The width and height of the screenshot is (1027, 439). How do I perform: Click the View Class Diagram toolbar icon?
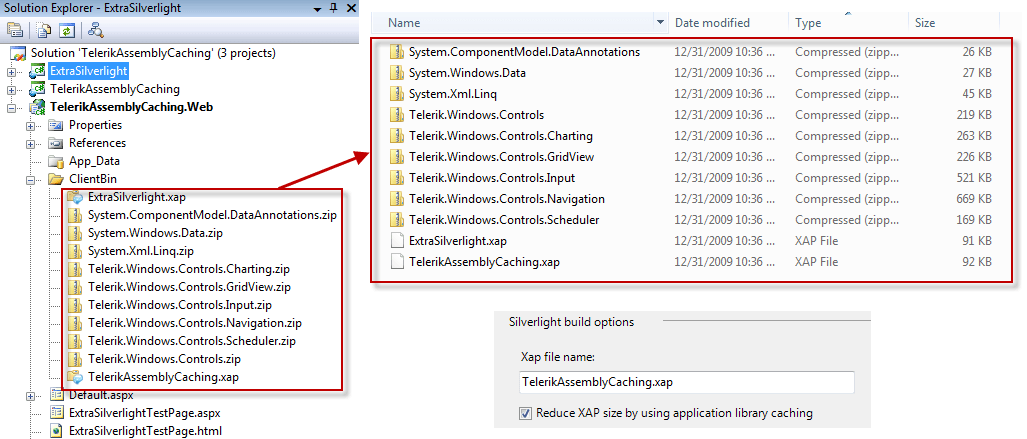96,30
